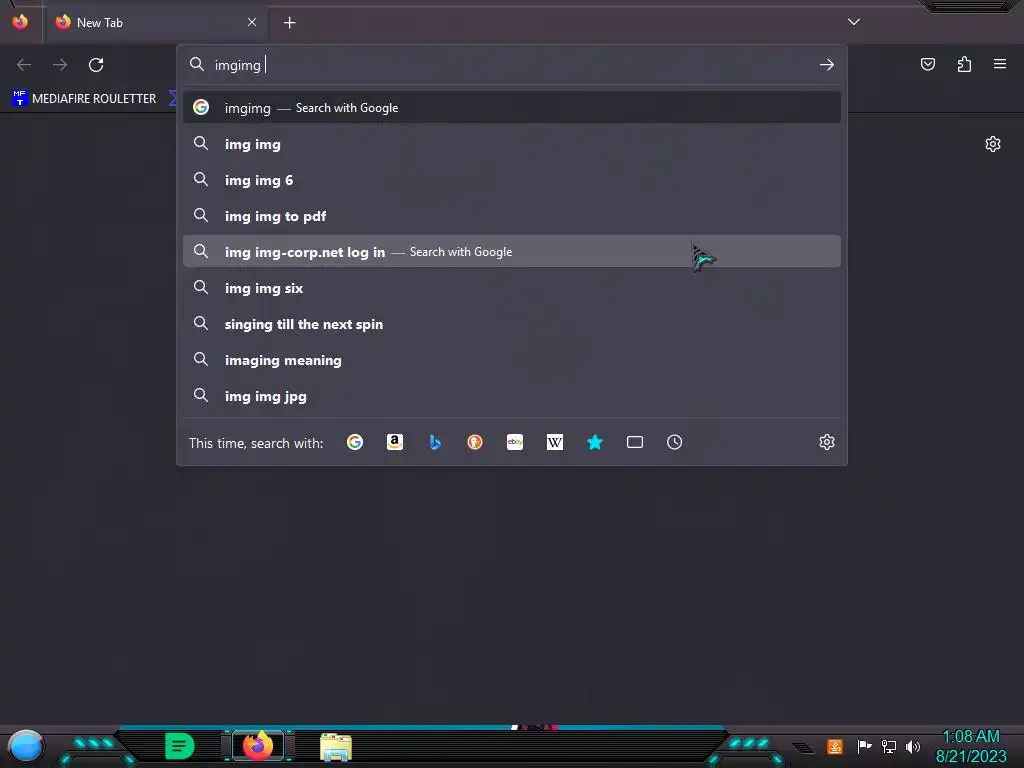The height and width of the screenshot is (768, 1024).
Task: Open the Extensions puzzle icon
Action: coord(964,64)
